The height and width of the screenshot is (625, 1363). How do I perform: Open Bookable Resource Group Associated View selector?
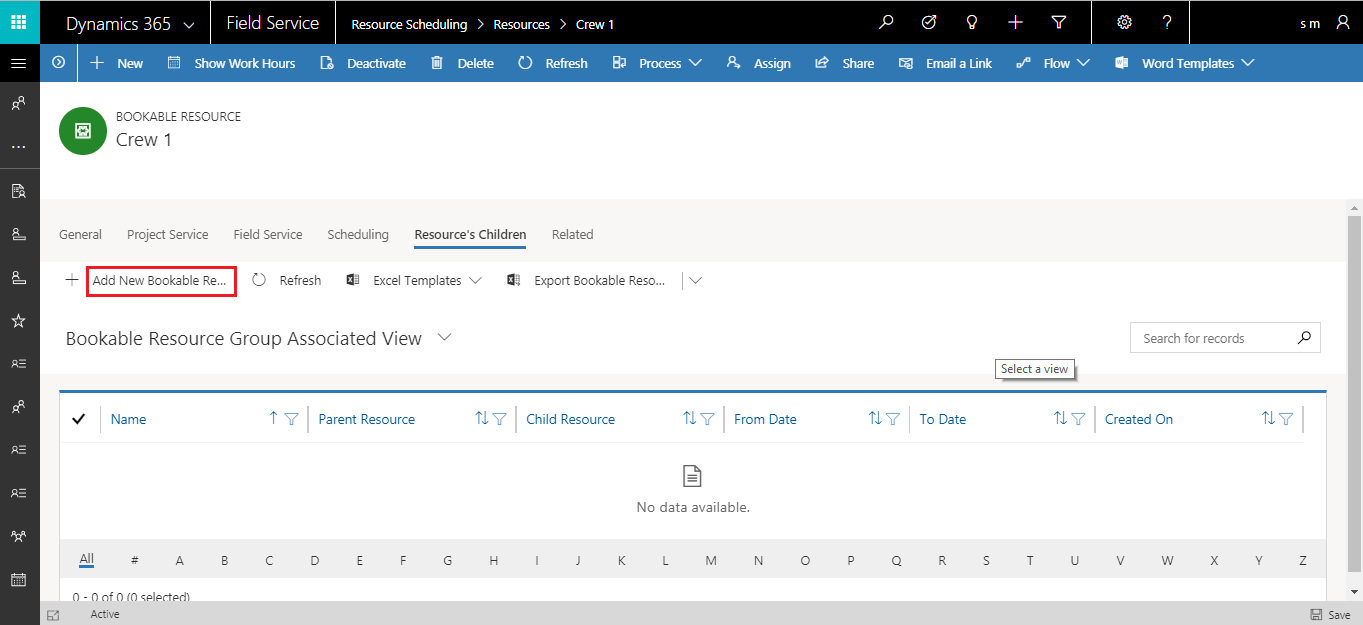[445, 338]
